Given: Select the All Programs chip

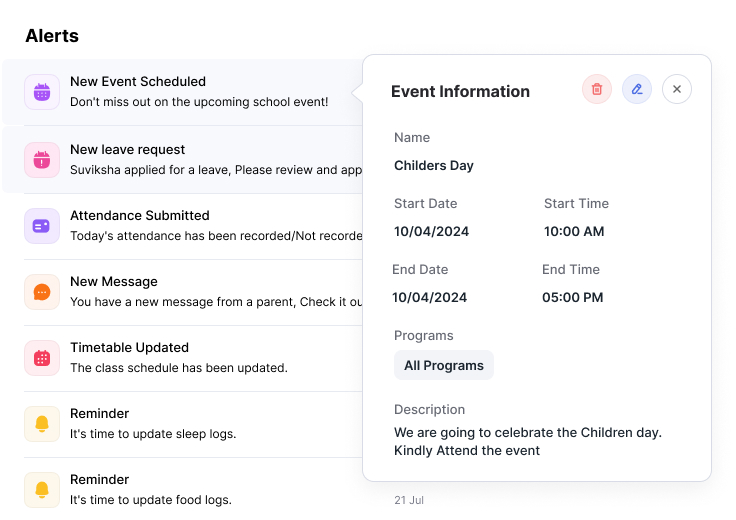Looking at the screenshot, I should point(444,365).
